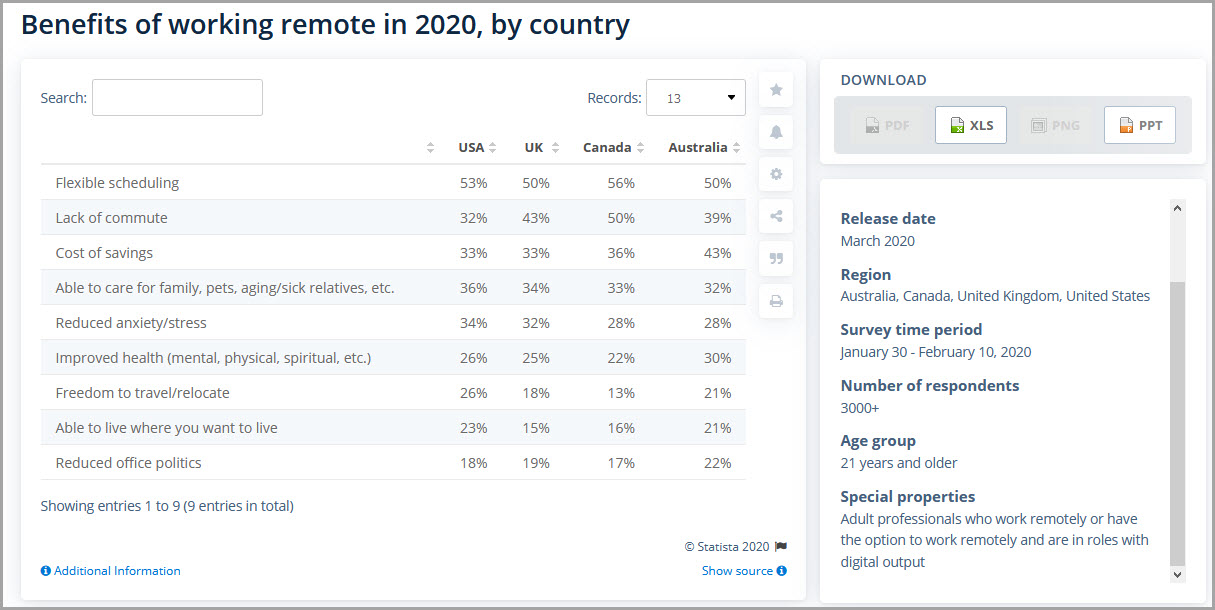1215x610 pixels.
Task: Open the gear settings icon
Action: [x=776, y=174]
